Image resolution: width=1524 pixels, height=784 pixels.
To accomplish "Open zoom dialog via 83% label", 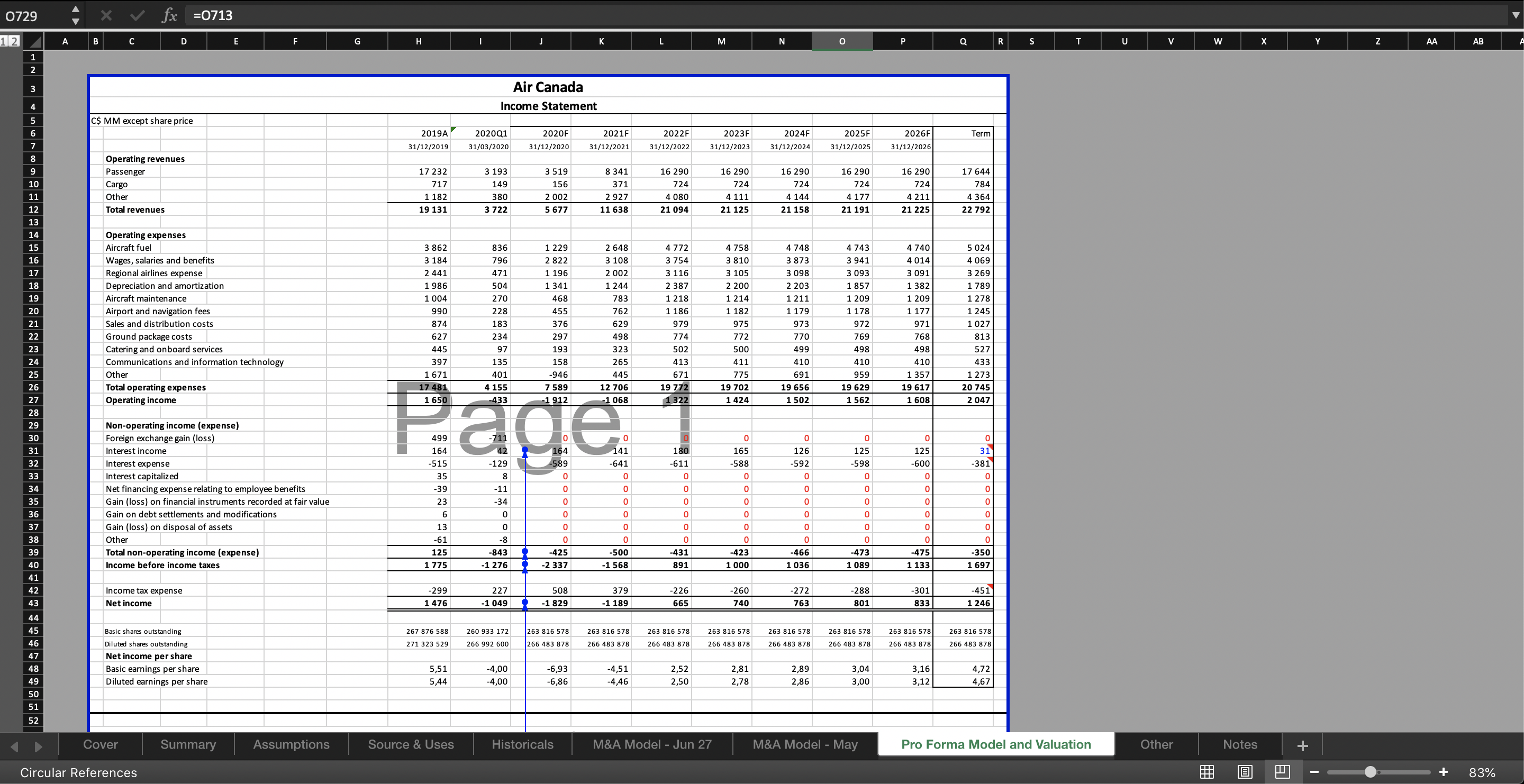I will click(x=1482, y=772).
